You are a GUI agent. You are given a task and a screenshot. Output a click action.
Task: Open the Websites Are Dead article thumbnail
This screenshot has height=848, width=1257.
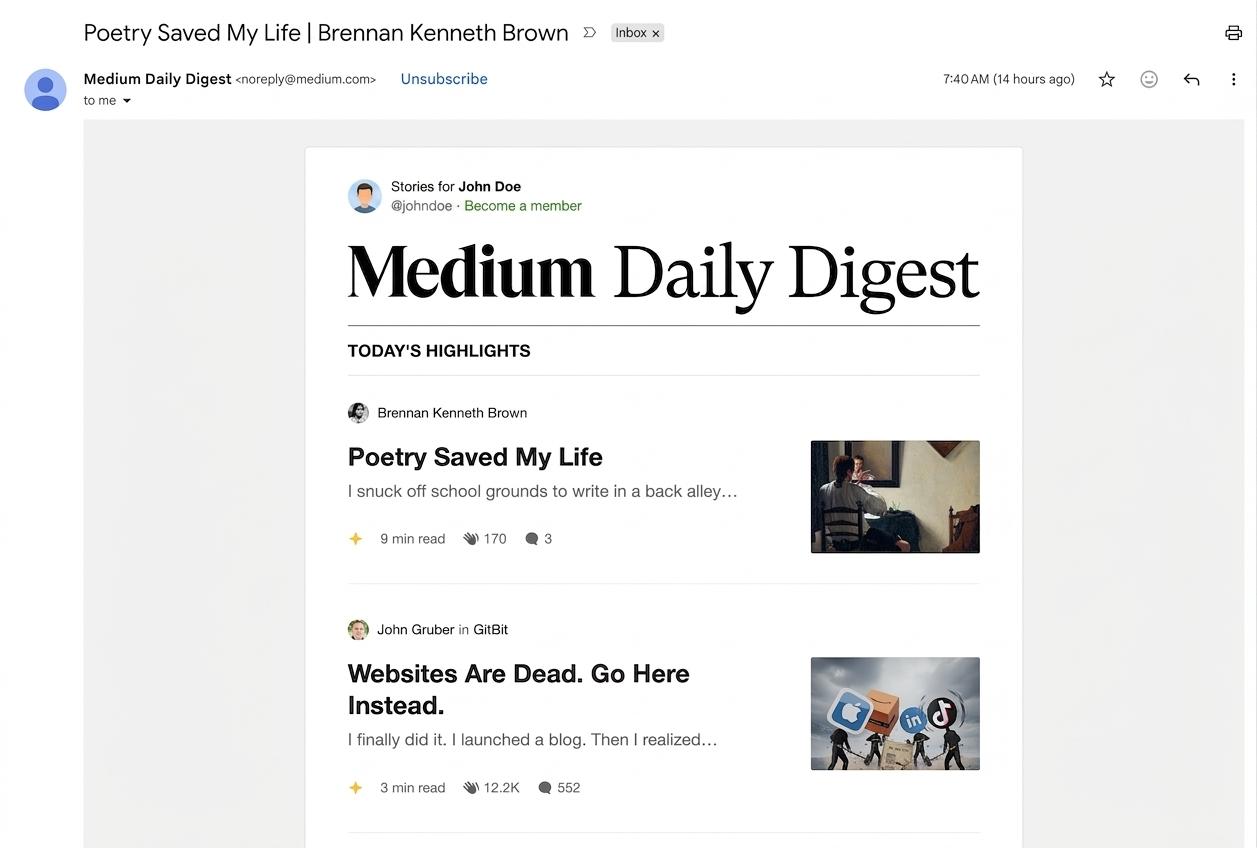(x=894, y=713)
